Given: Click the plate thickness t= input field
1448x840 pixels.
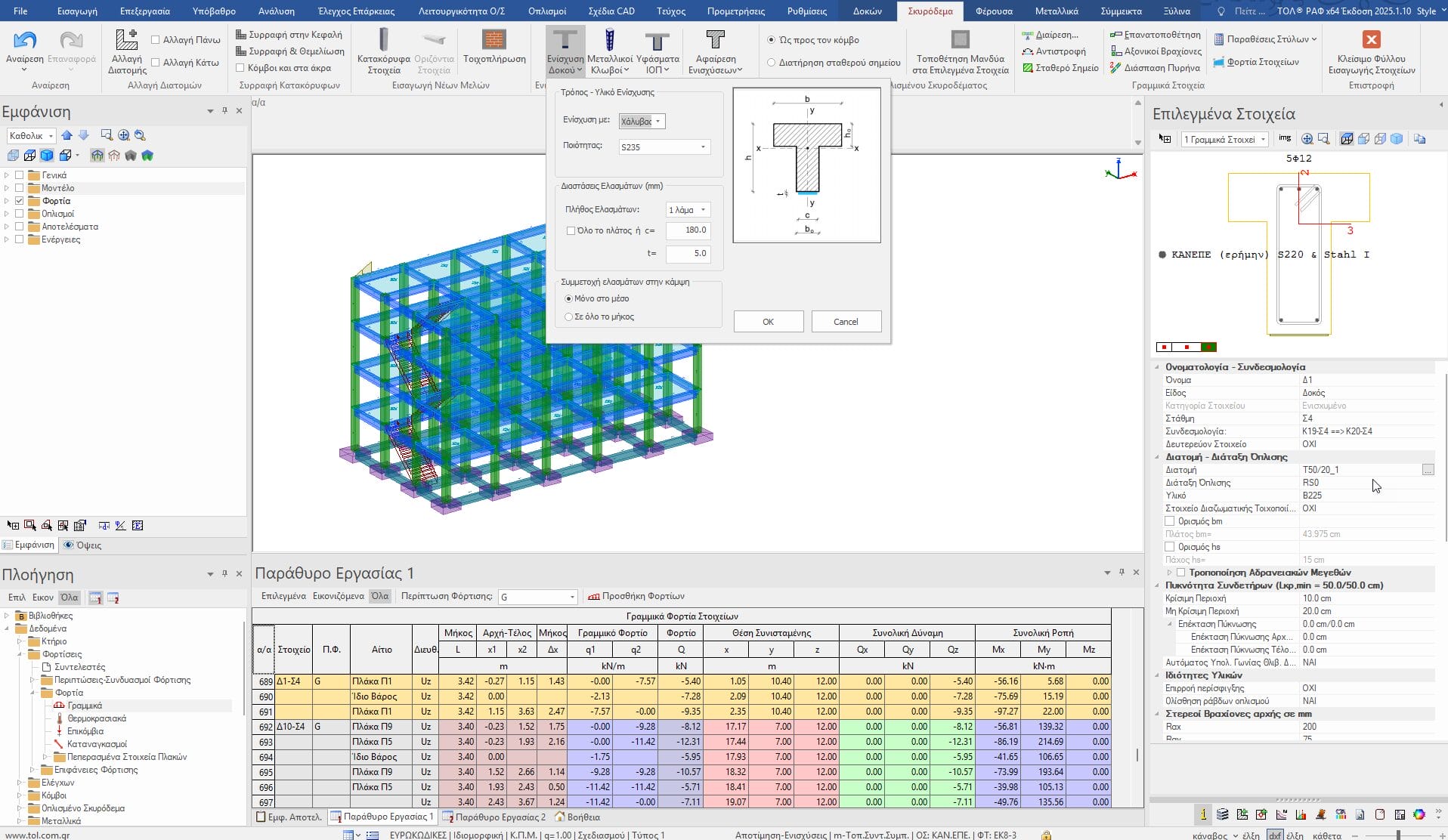Looking at the screenshot, I should click(x=687, y=254).
